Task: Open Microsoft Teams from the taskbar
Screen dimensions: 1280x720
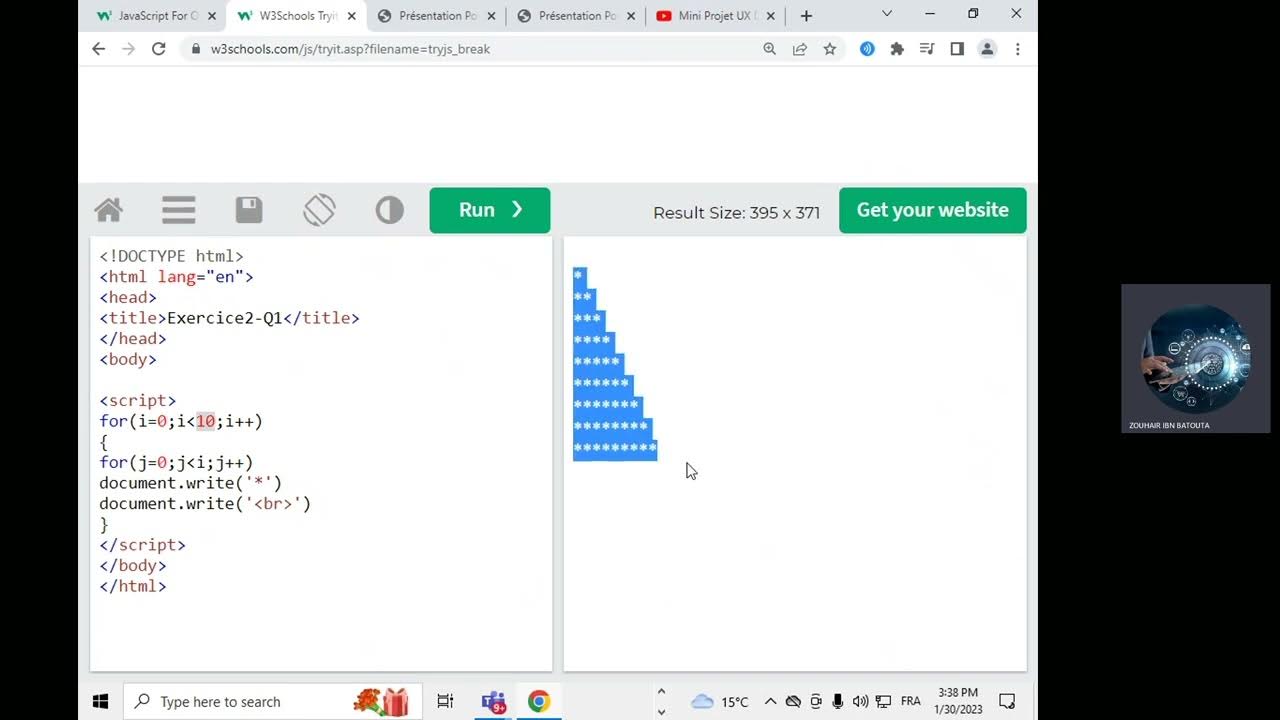Action: coord(493,701)
